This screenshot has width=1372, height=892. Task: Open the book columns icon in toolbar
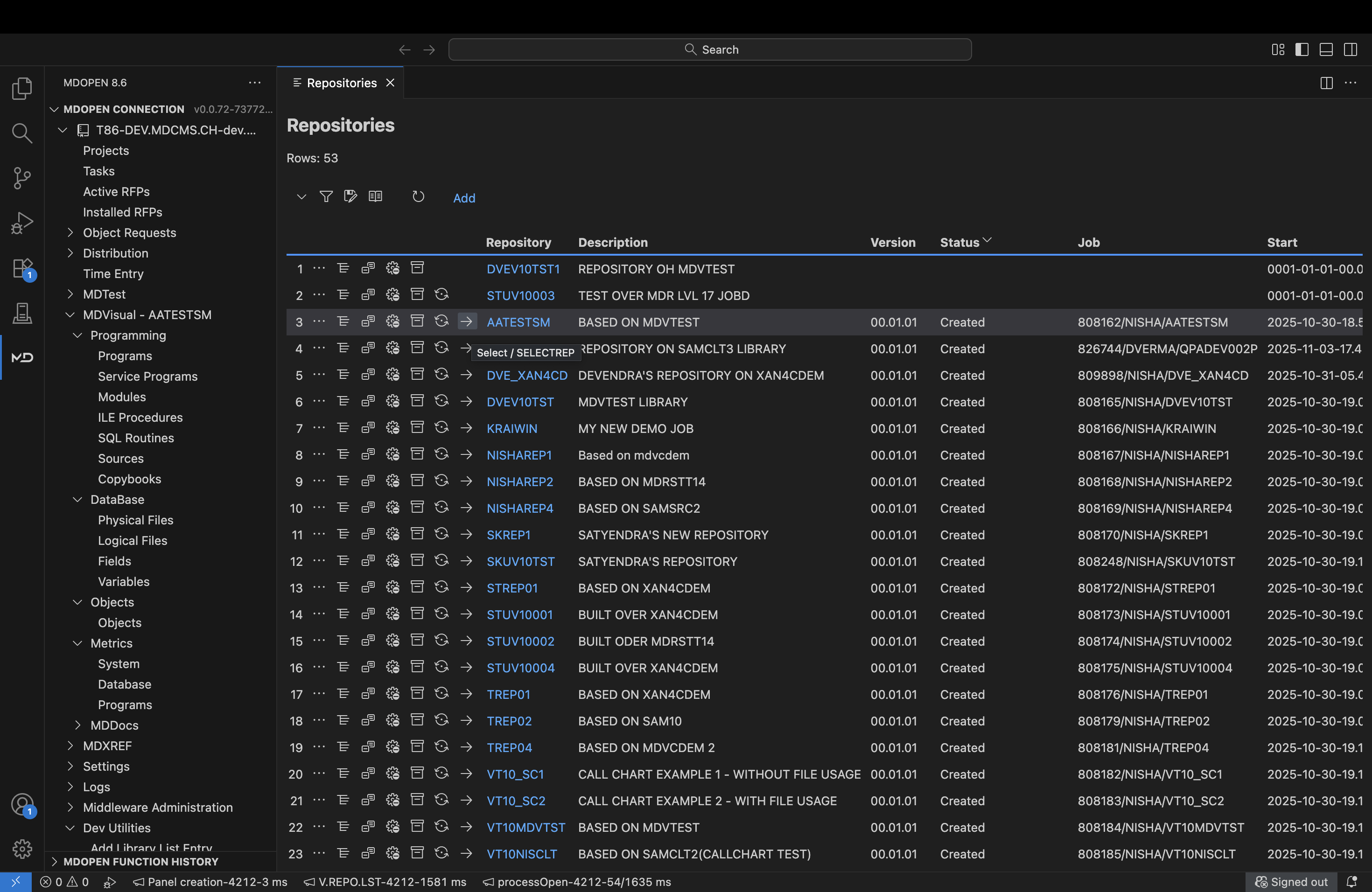click(375, 197)
